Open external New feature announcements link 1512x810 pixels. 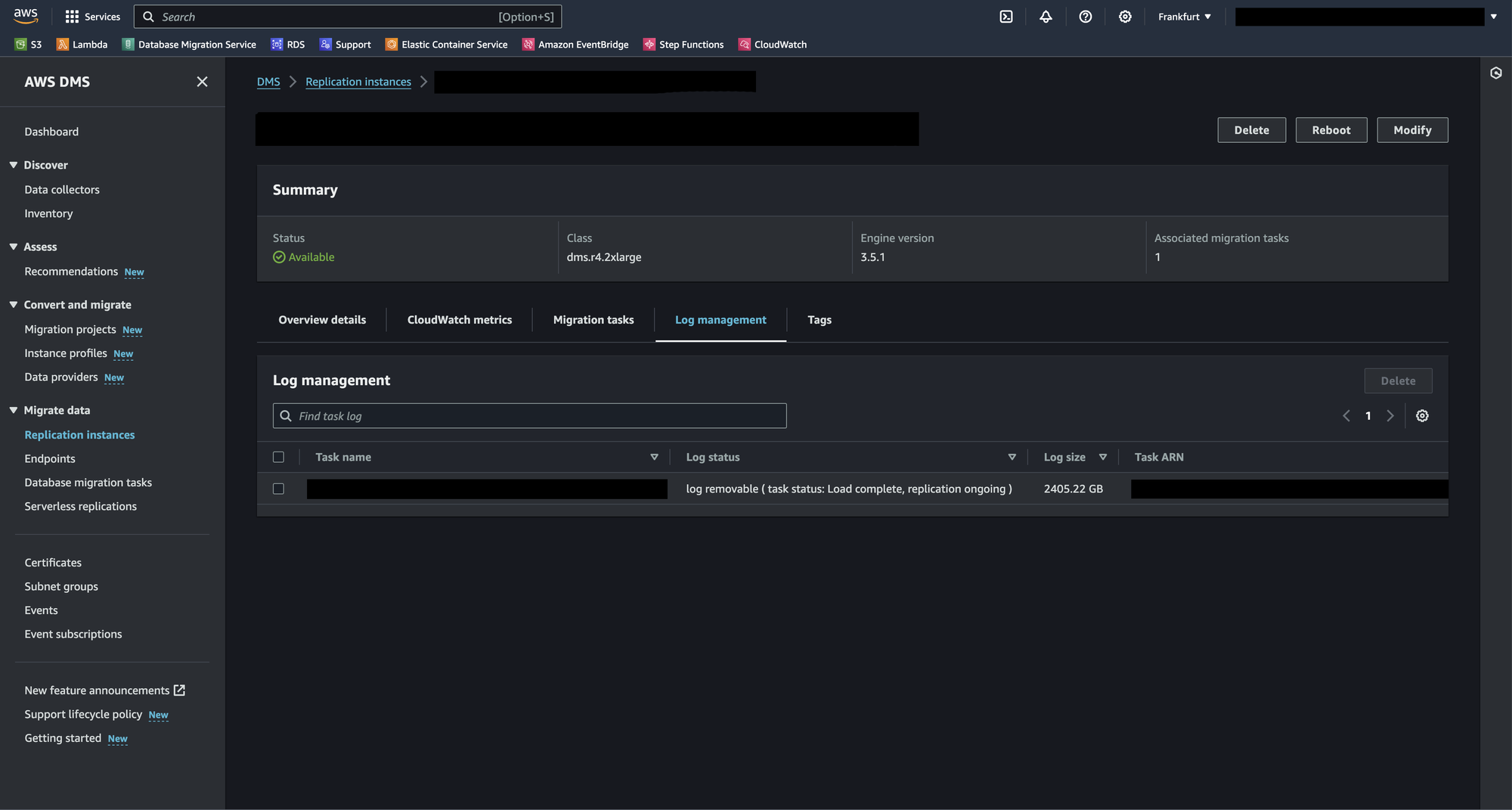(104, 691)
